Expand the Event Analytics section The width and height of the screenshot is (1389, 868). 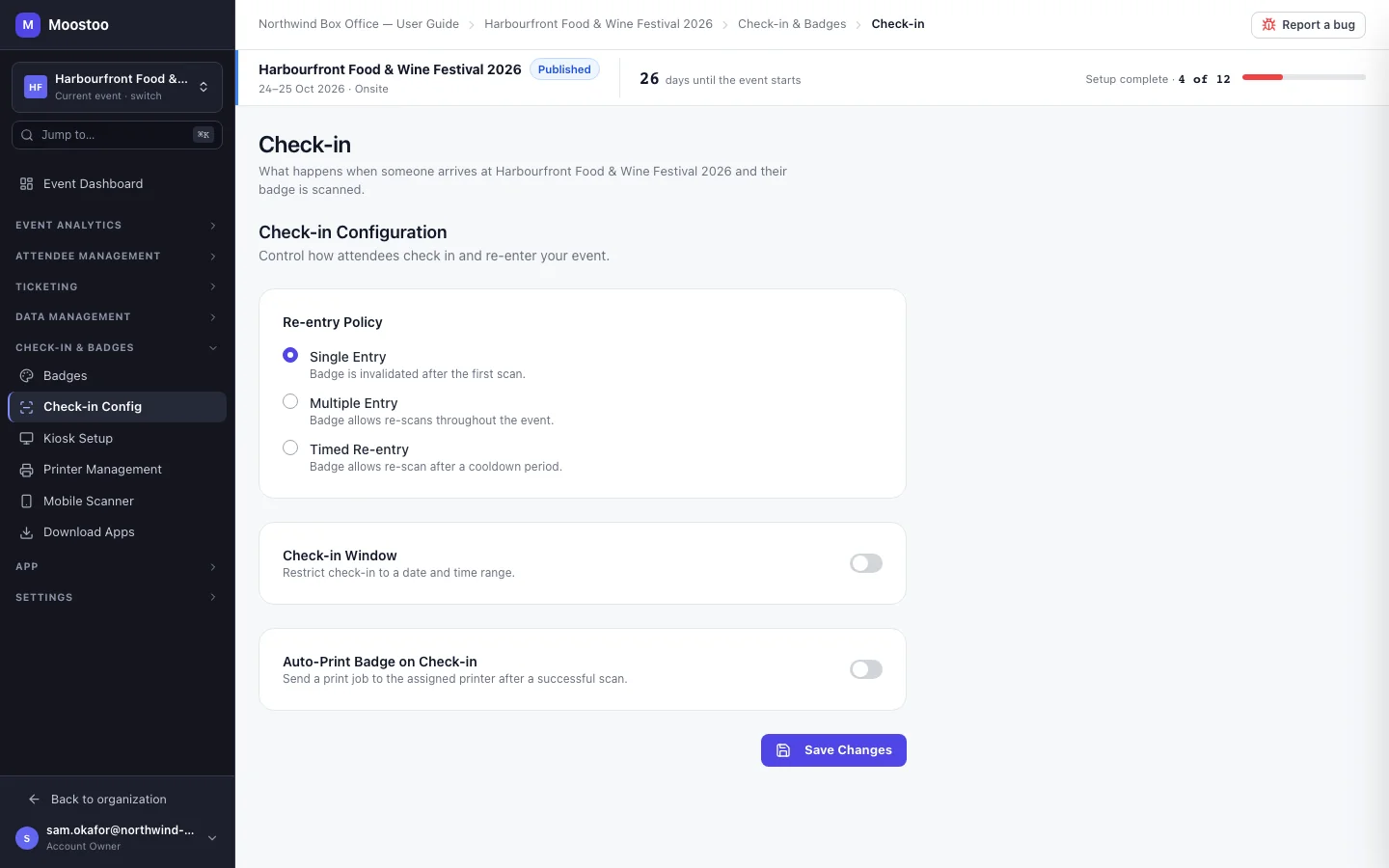pyautogui.click(x=117, y=226)
